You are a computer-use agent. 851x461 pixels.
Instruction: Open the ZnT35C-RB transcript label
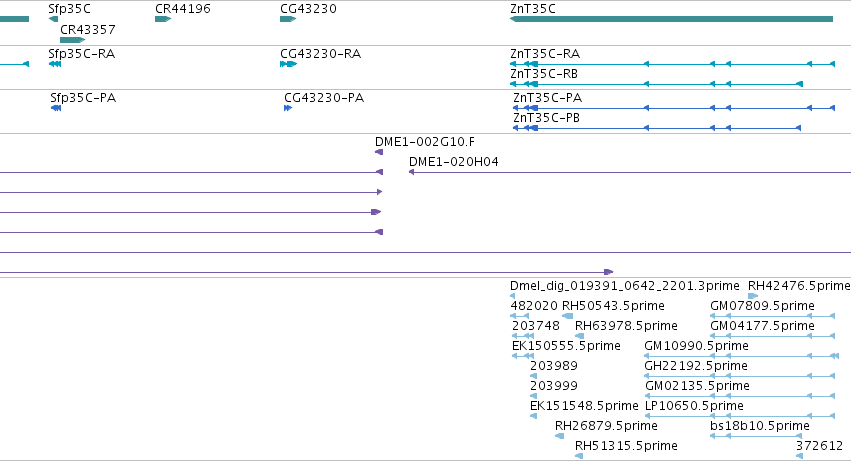544,74
